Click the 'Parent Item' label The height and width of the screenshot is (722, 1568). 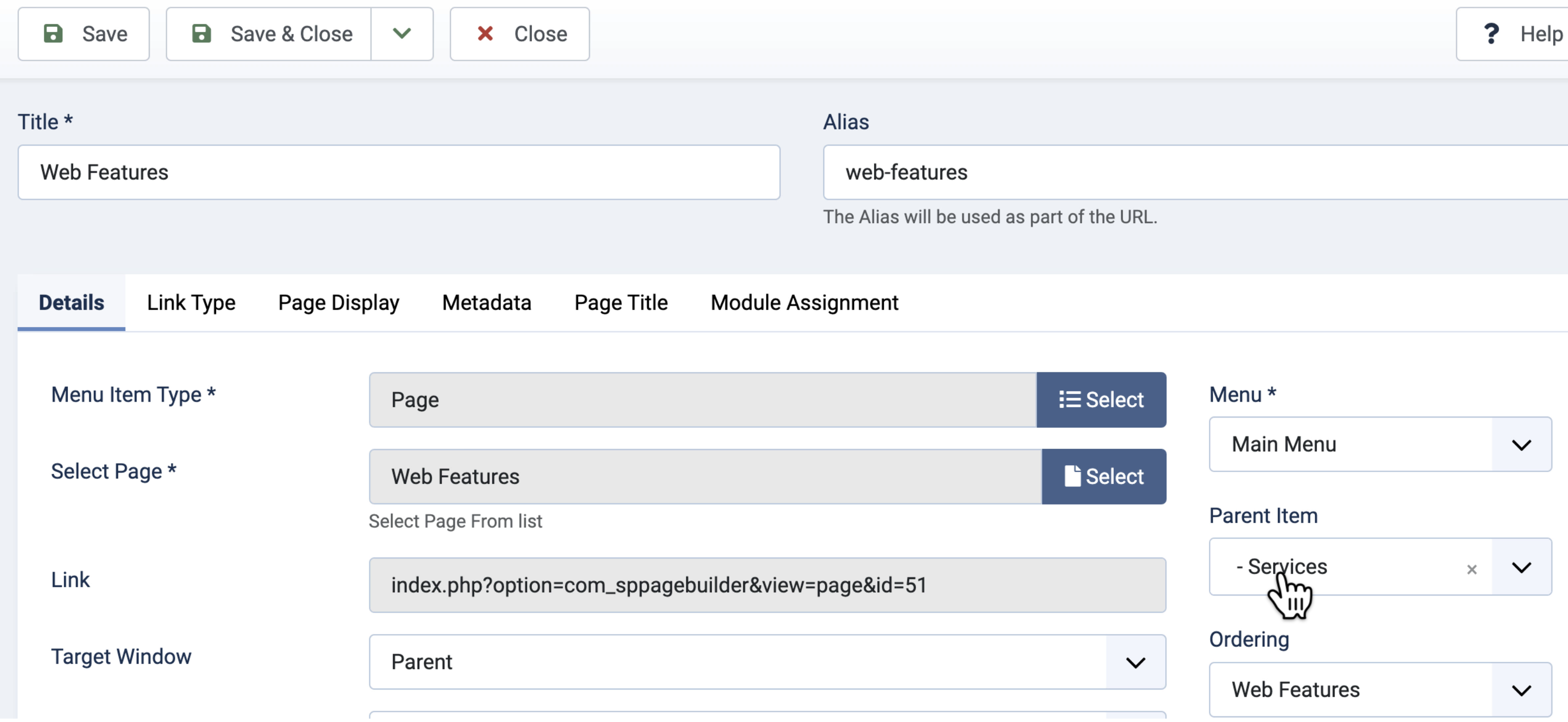[x=1263, y=516]
